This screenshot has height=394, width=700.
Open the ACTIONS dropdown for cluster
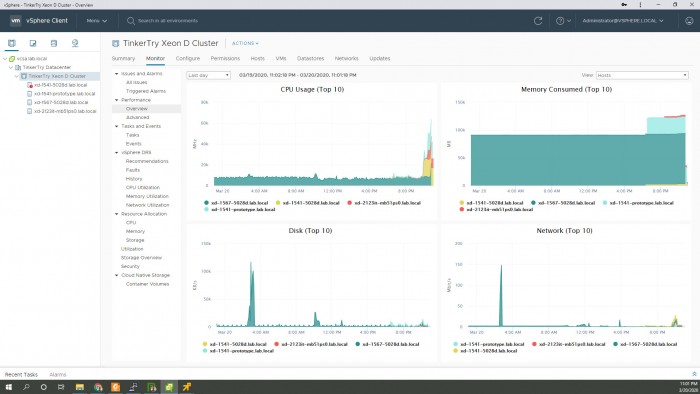point(245,43)
